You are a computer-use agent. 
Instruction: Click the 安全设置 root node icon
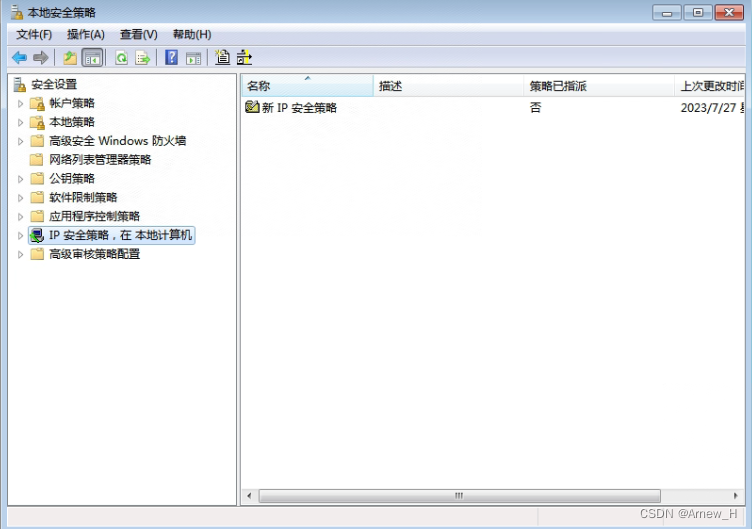[x=20, y=84]
